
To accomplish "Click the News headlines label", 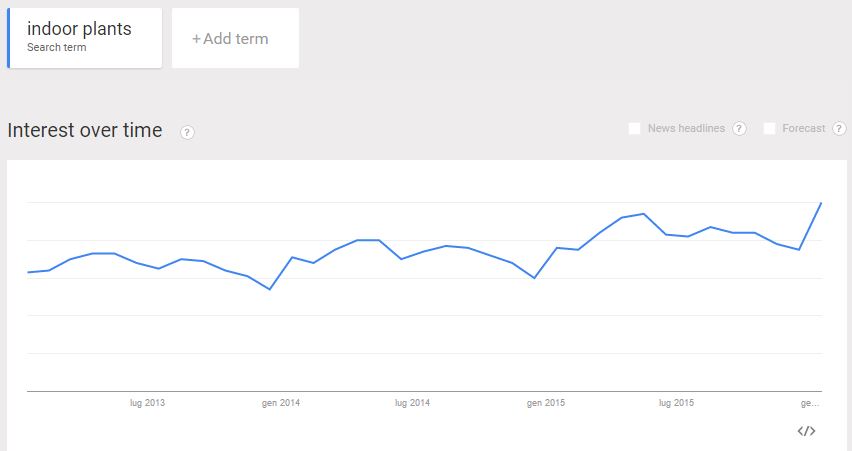I will pyautogui.click(x=686, y=128).
